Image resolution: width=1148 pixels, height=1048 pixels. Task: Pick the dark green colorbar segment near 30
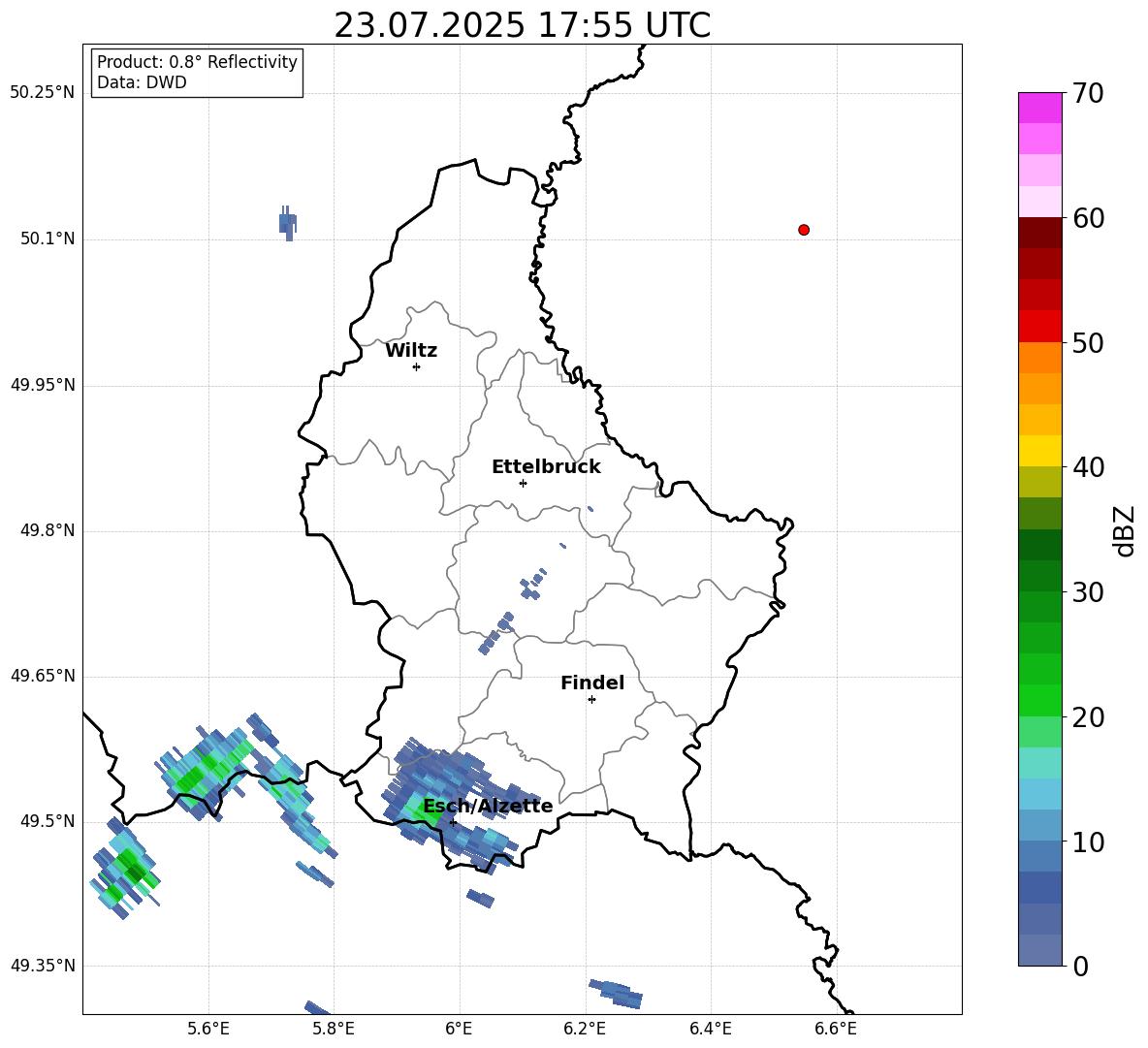pos(1039,576)
